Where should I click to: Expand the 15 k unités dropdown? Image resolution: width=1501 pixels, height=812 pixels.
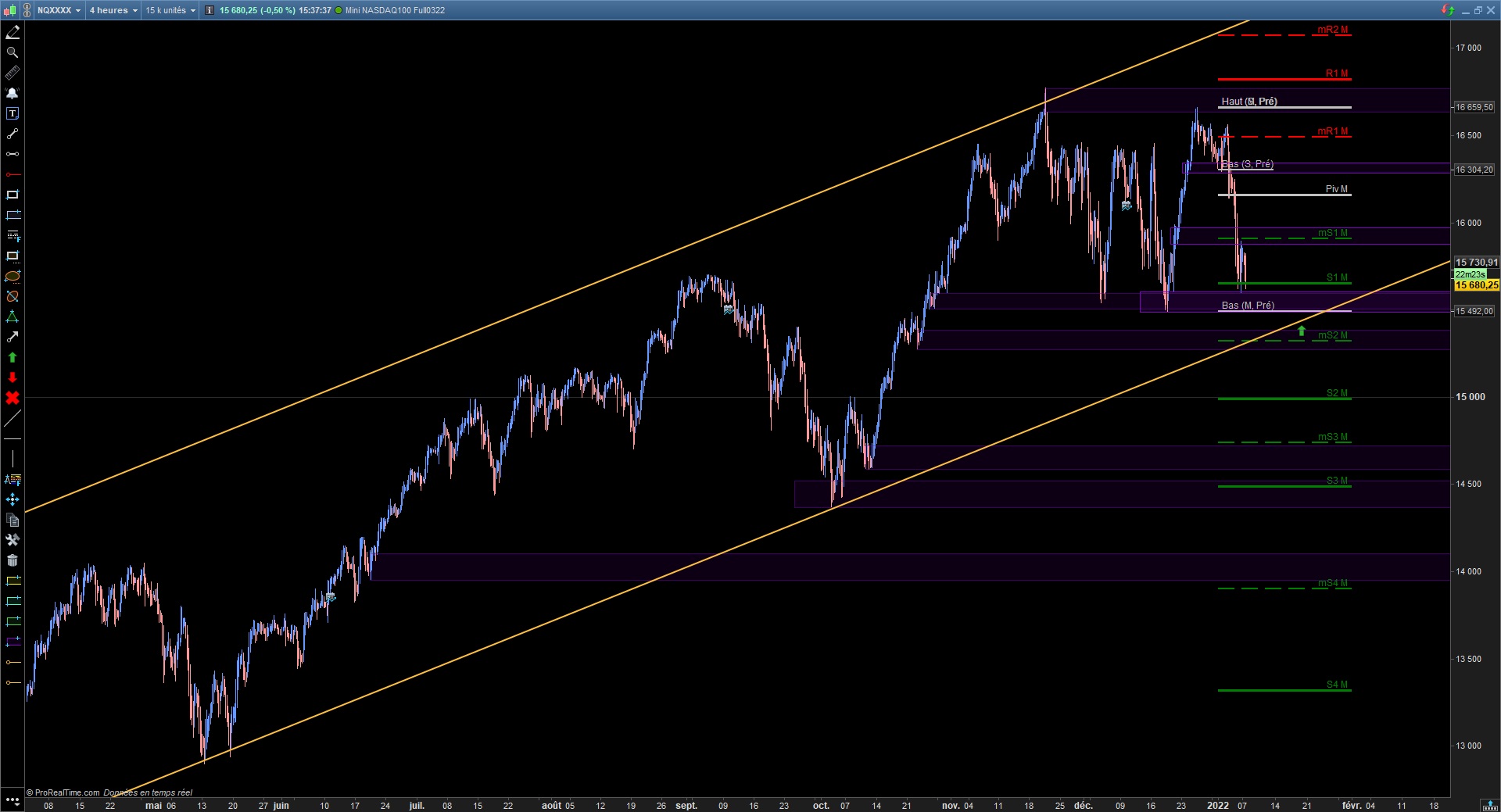pos(170,10)
